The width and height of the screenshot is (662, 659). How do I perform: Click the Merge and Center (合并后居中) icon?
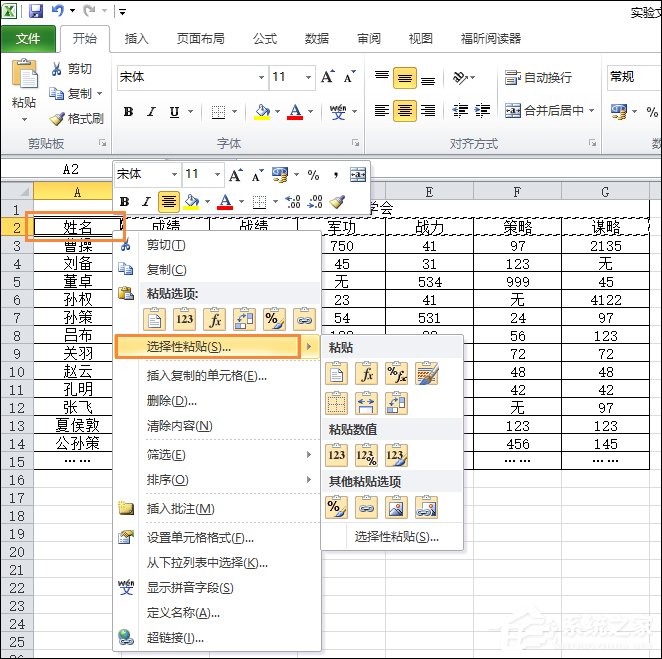(549, 111)
